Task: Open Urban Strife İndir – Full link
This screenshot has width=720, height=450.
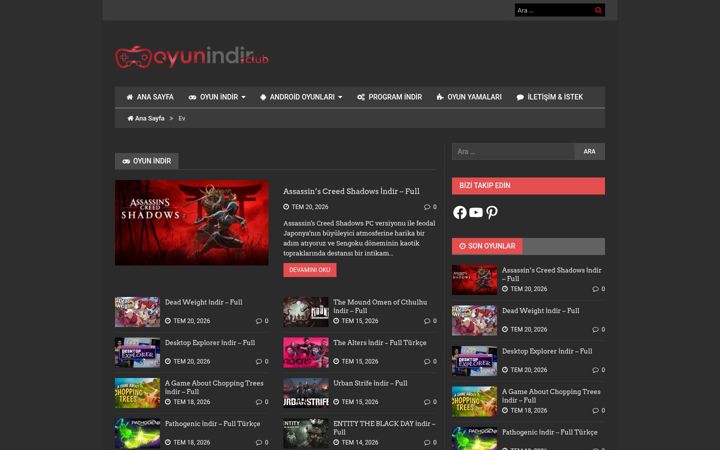Action: (x=370, y=383)
